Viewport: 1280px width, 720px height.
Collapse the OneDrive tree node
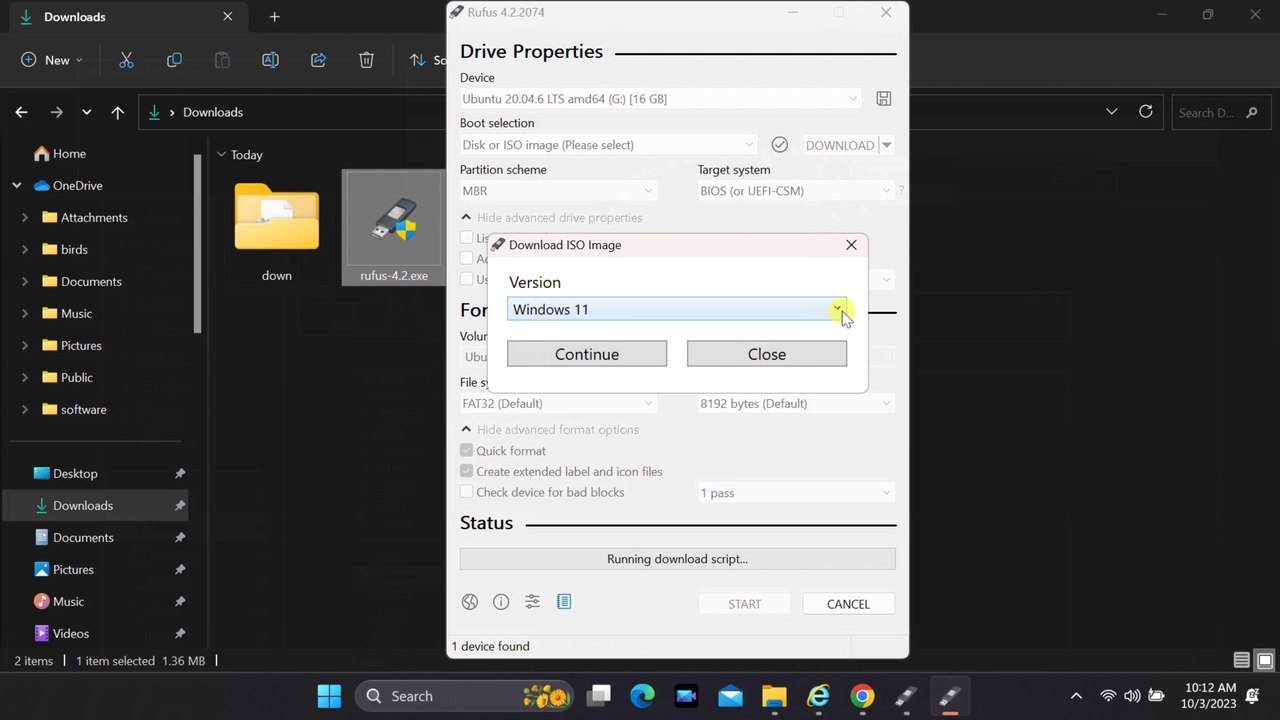click(17, 185)
